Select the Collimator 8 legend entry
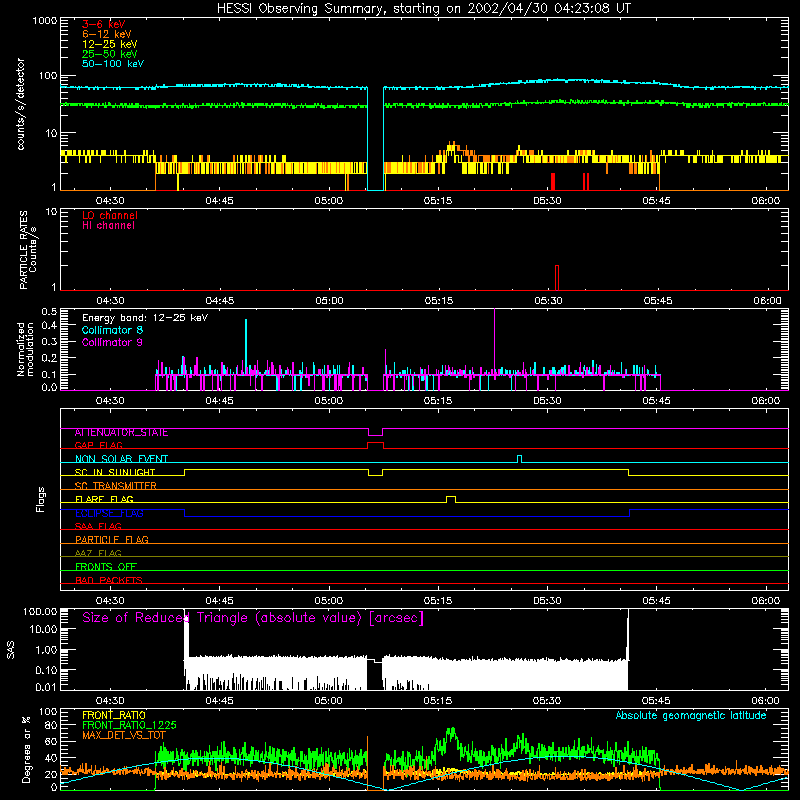800x800 pixels. (x=112, y=330)
